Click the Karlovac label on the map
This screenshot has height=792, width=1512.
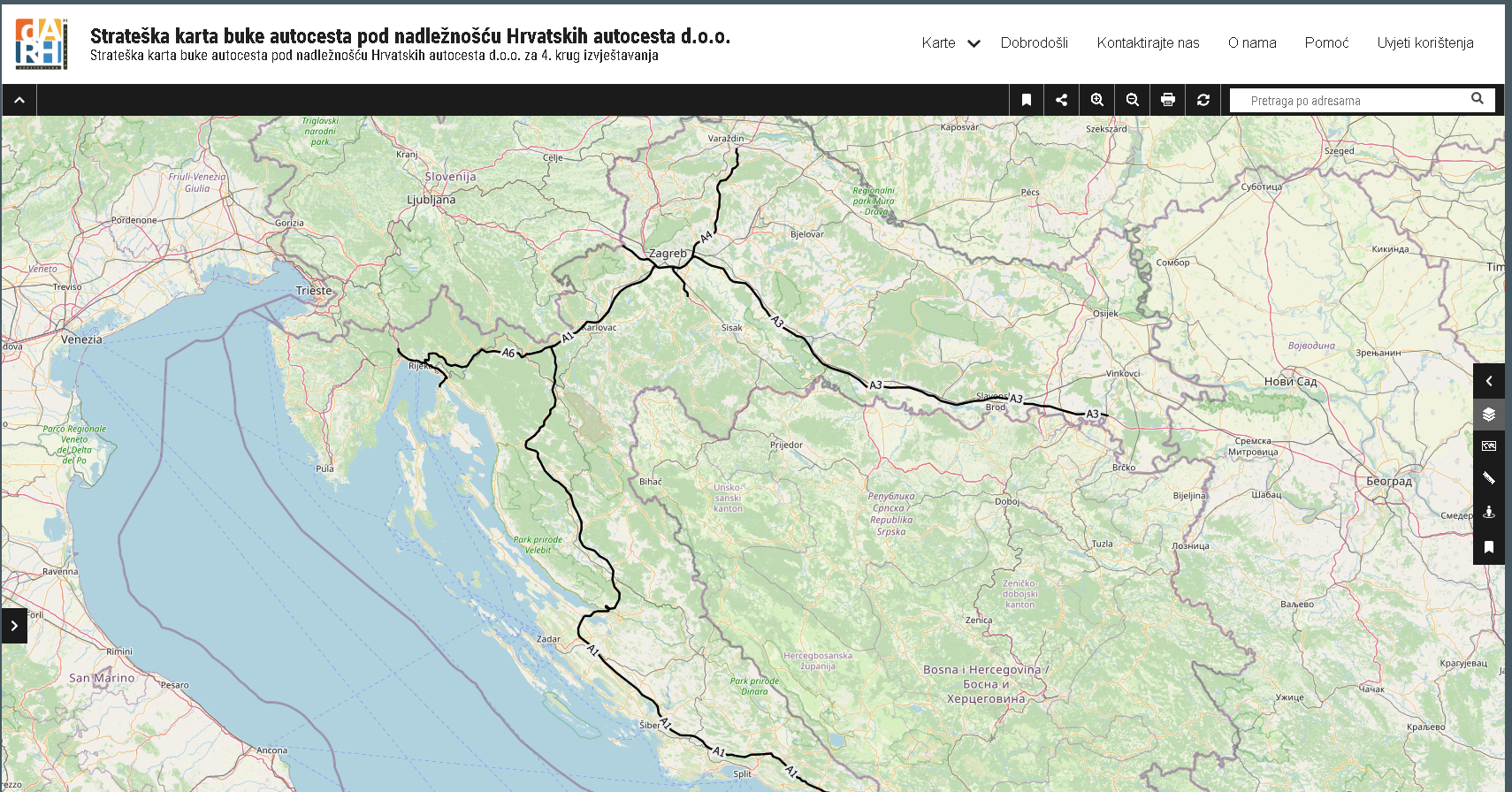[x=599, y=327]
